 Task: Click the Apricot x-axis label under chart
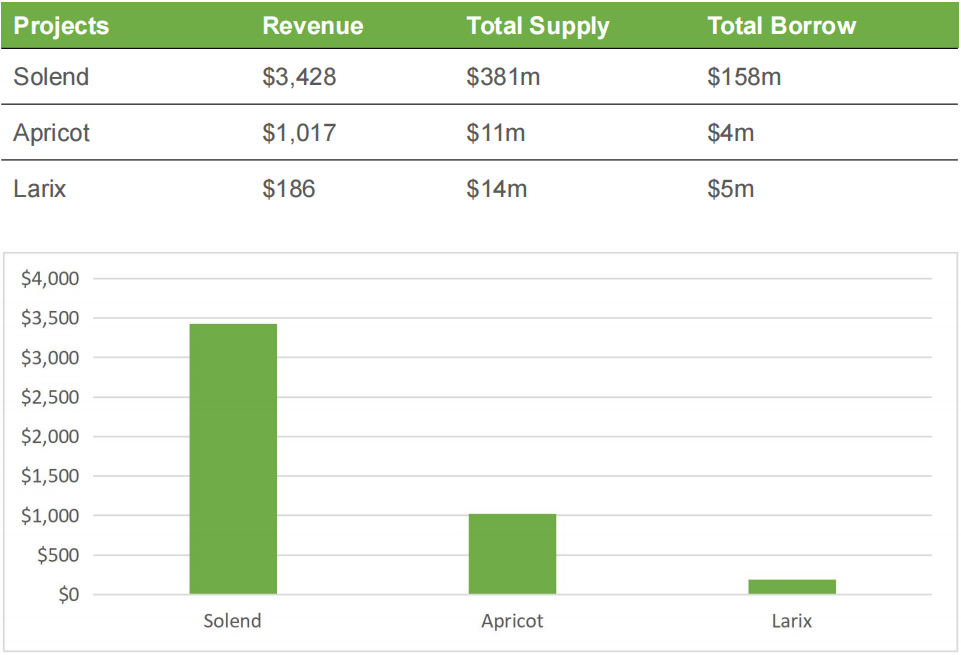click(512, 621)
